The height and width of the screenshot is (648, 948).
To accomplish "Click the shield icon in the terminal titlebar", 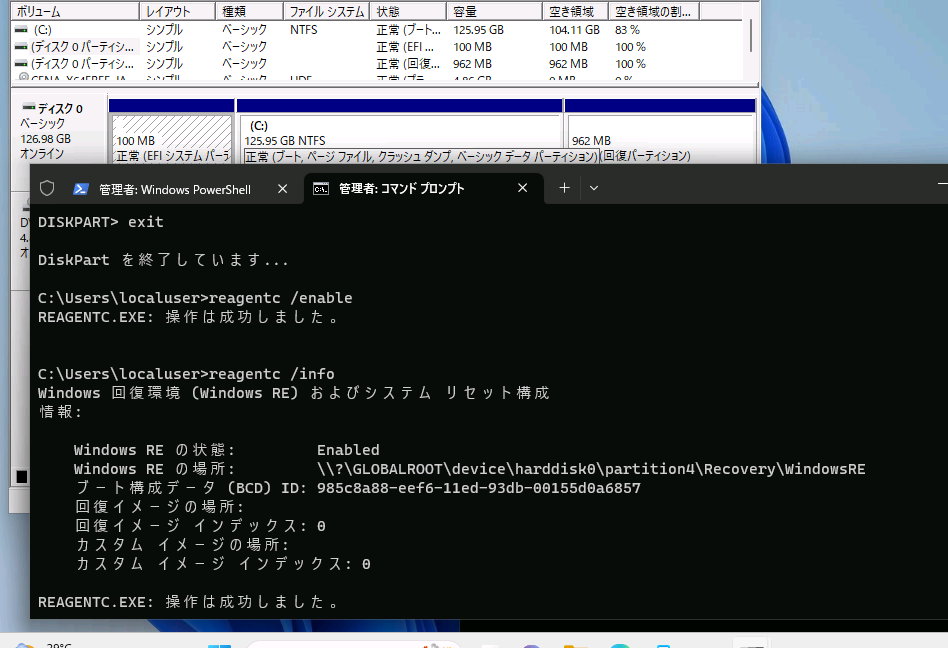I will coord(46,188).
